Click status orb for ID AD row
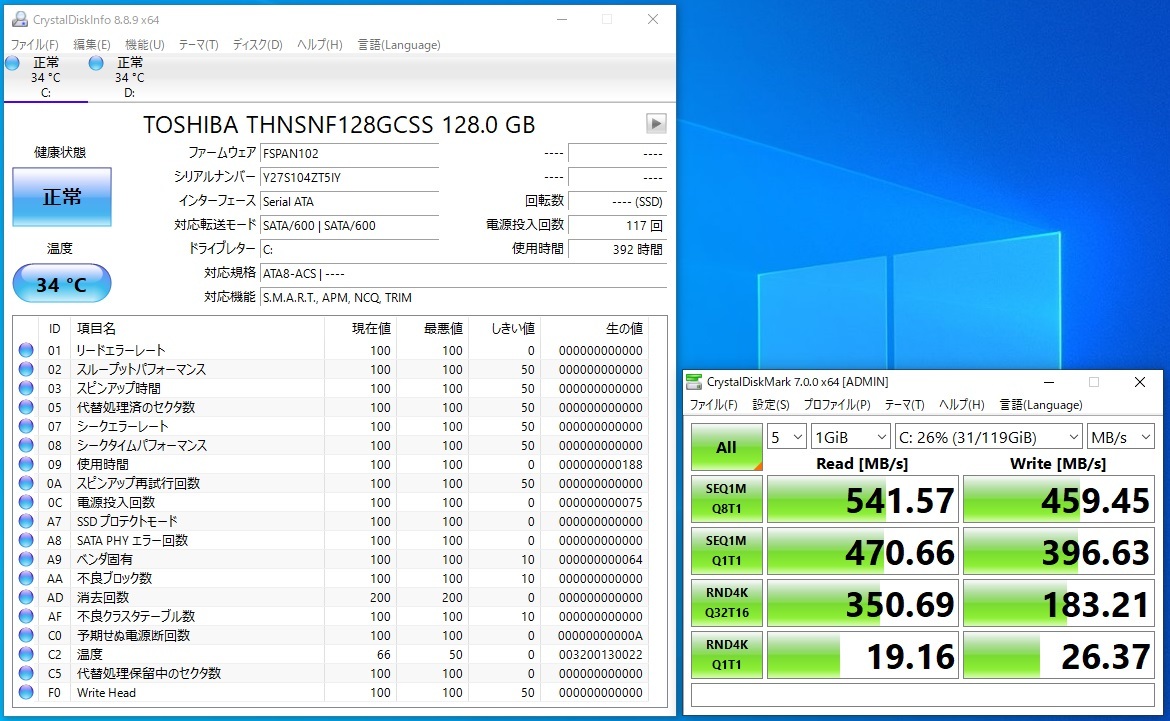Image resolution: width=1170 pixels, height=721 pixels. (26, 597)
